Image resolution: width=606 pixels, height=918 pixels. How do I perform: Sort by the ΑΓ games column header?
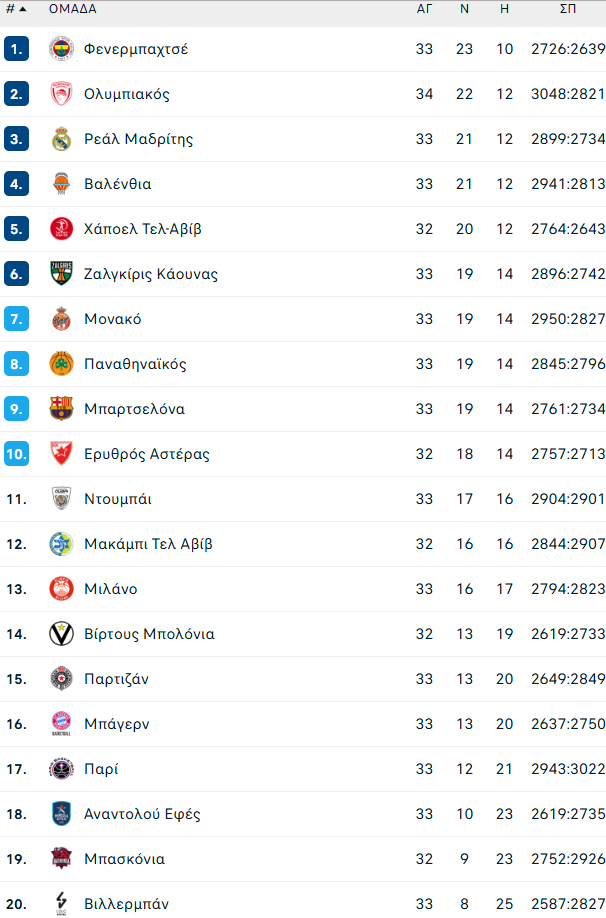coord(424,9)
